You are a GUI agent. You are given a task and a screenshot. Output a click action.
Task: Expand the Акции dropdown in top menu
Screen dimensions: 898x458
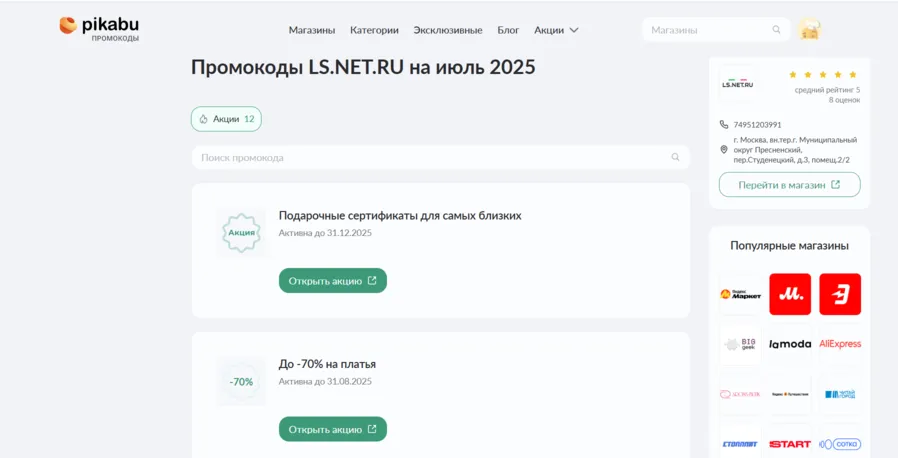coord(556,30)
